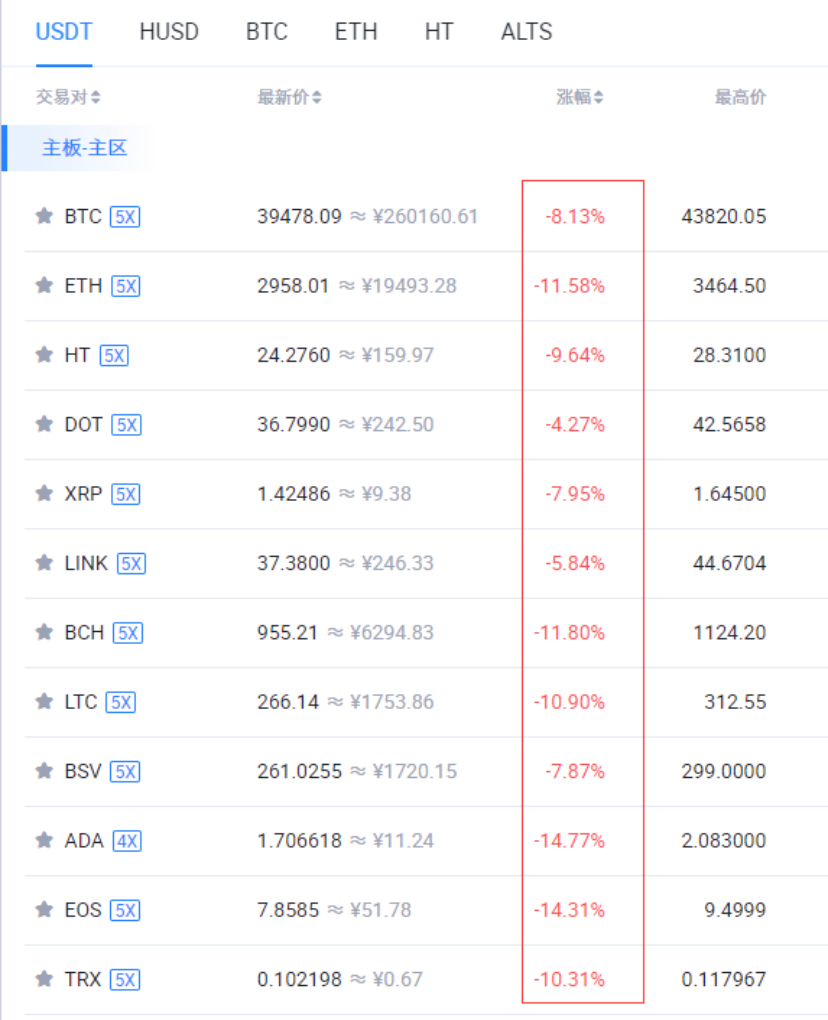Star BTC as a favorite
Image resolution: width=828 pixels, height=1020 pixels.
point(44,216)
